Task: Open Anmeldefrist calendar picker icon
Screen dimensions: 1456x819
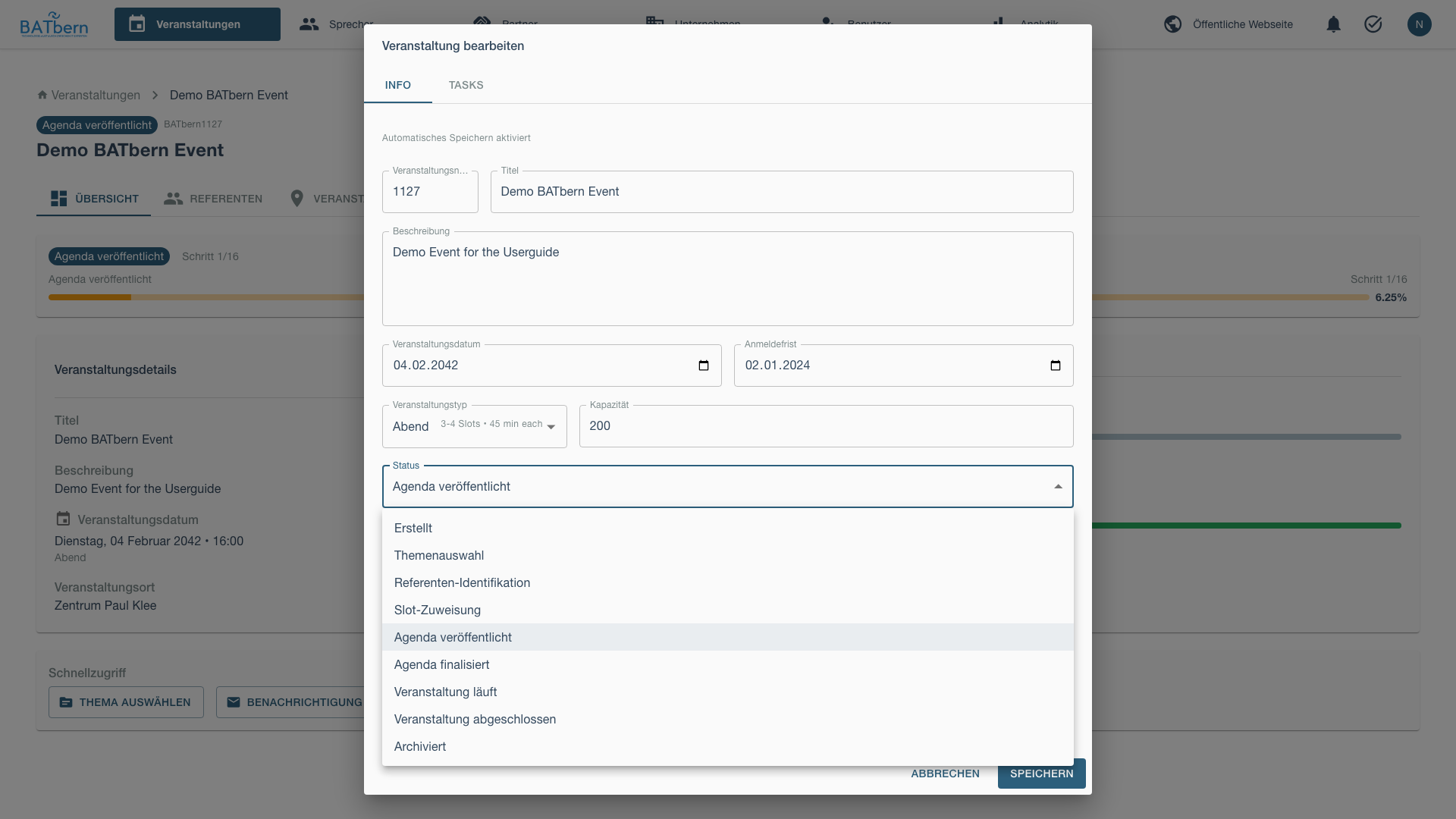Action: [1056, 366]
